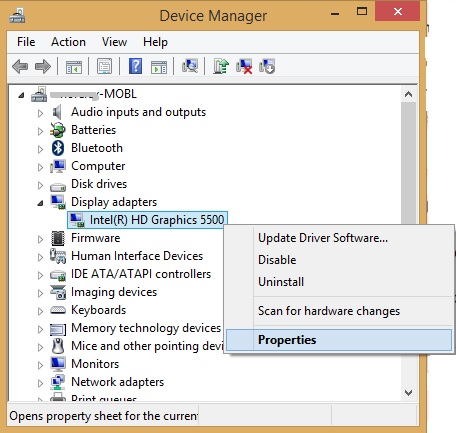This screenshot has height=433, width=456.
Task: Click the Human Interface Devices icon
Action: coord(58,256)
